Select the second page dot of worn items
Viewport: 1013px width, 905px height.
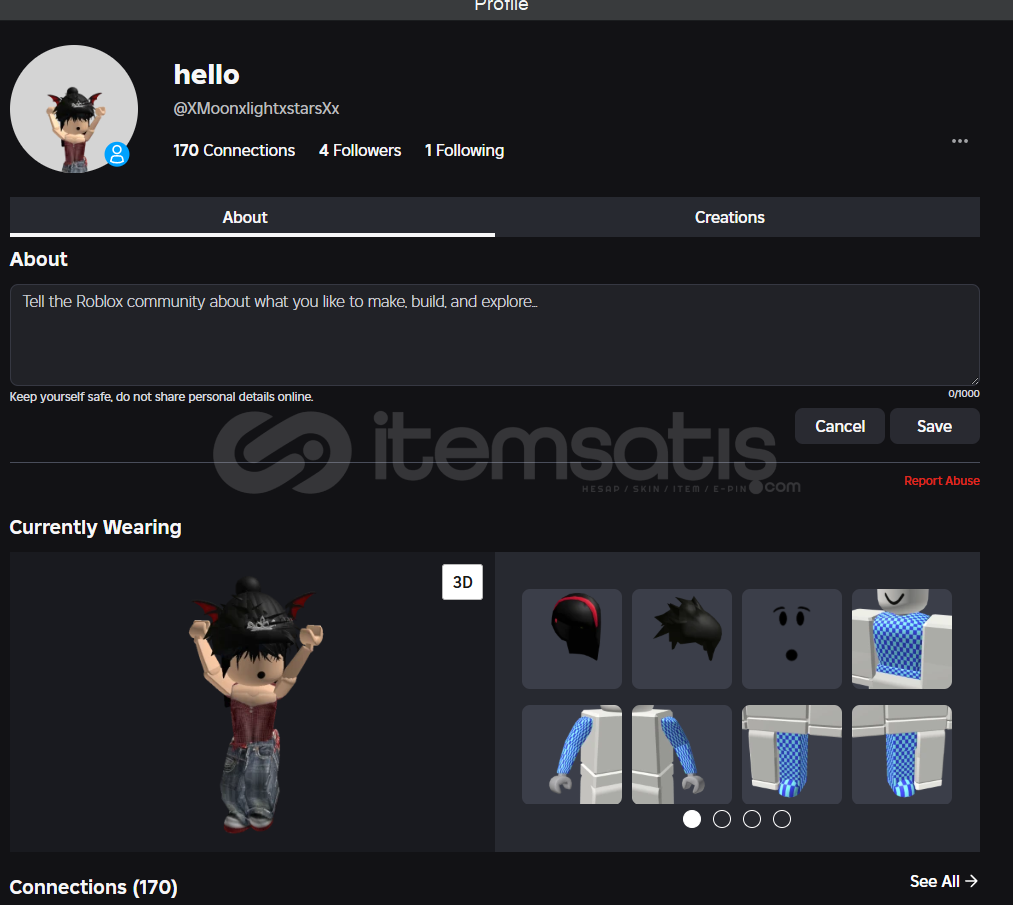(x=722, y=819)
